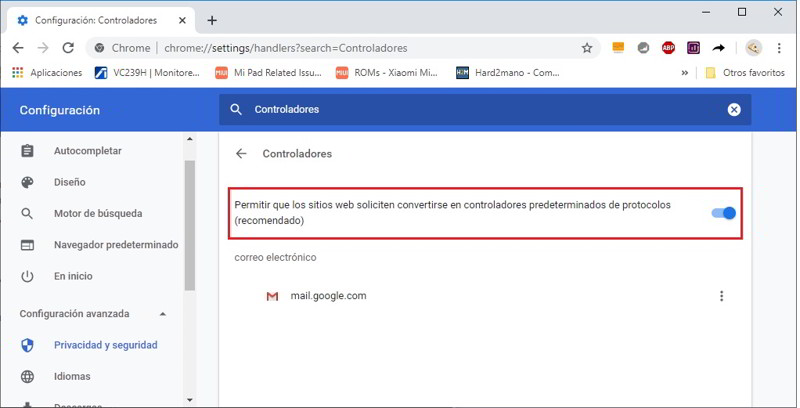The height and width of the screenshot is (408, 800).
Task: Open the Chrome three-dot menu
Action: pyautogui.click(x=782, y=48)
